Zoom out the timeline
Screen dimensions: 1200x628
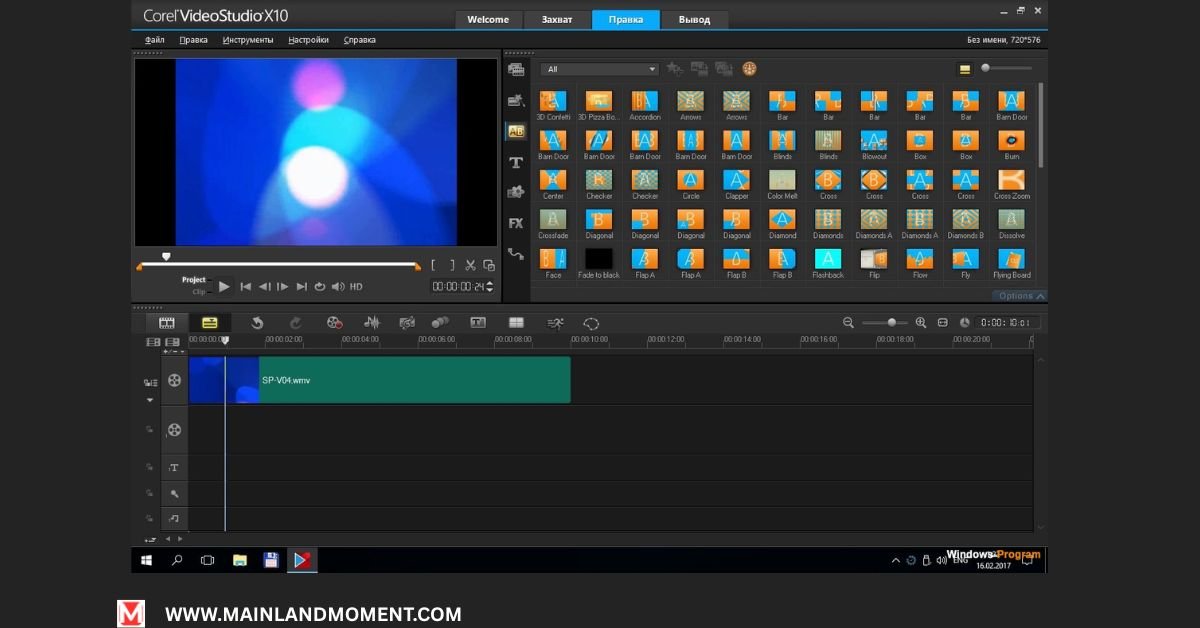coord(848,323)
